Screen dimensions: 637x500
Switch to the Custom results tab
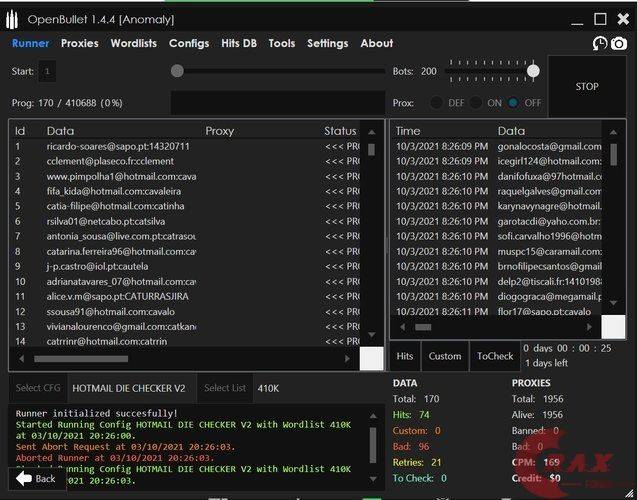point(445,356)
